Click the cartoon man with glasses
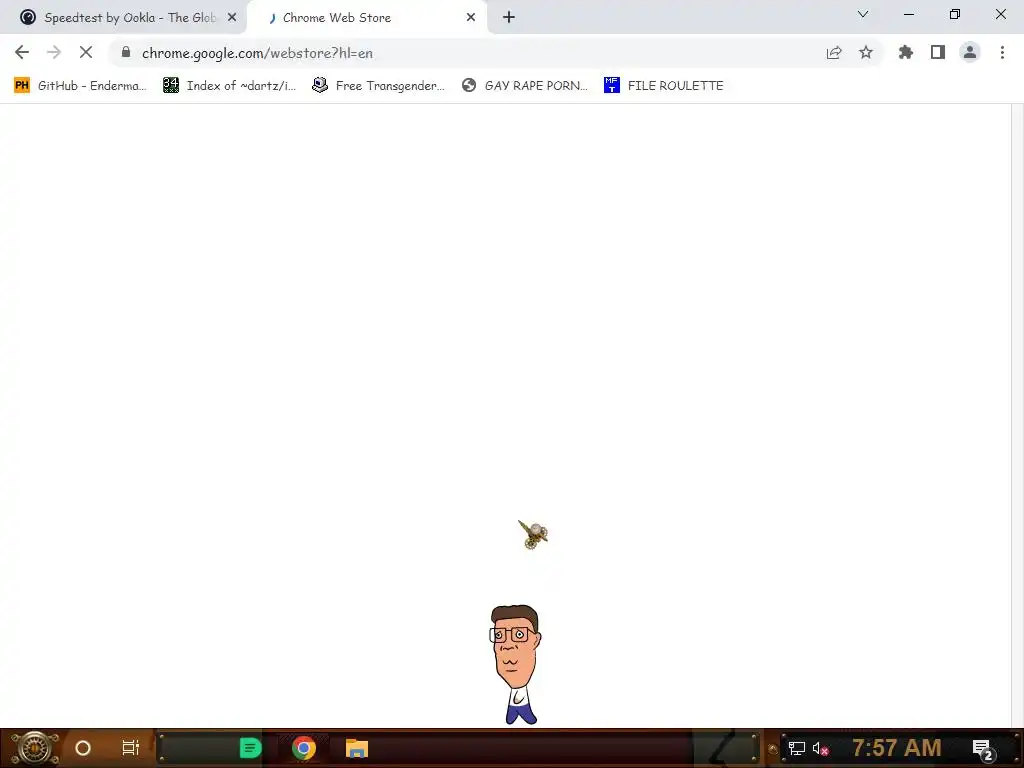The image size is (1024, 768). 516,664
